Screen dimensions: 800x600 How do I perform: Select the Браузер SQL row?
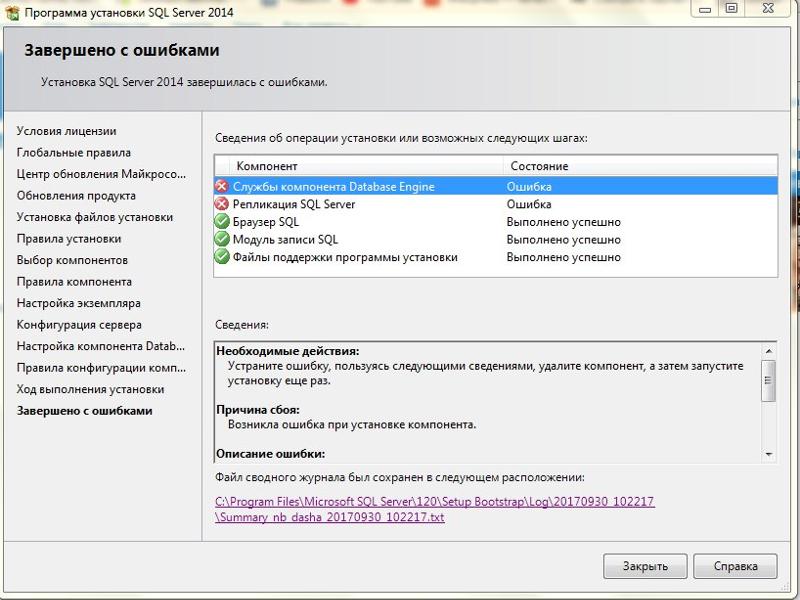(496, 222)
